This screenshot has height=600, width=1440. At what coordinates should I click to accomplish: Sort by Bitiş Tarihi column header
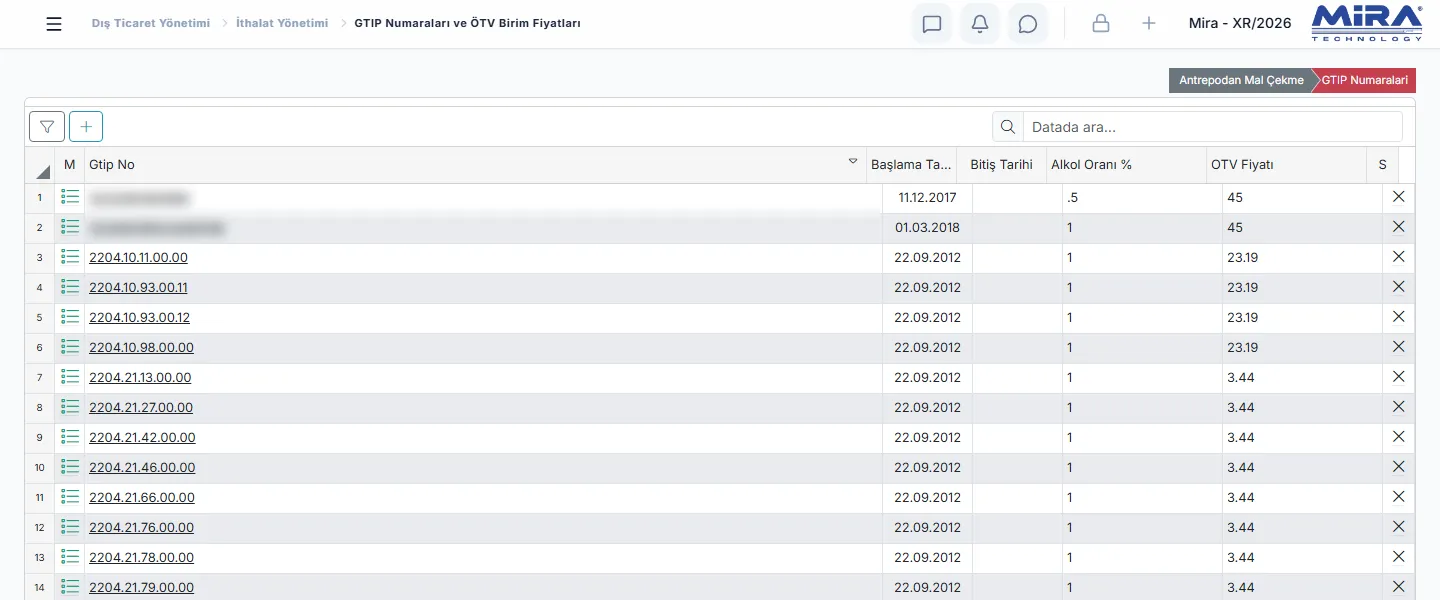click(1001, 165)
